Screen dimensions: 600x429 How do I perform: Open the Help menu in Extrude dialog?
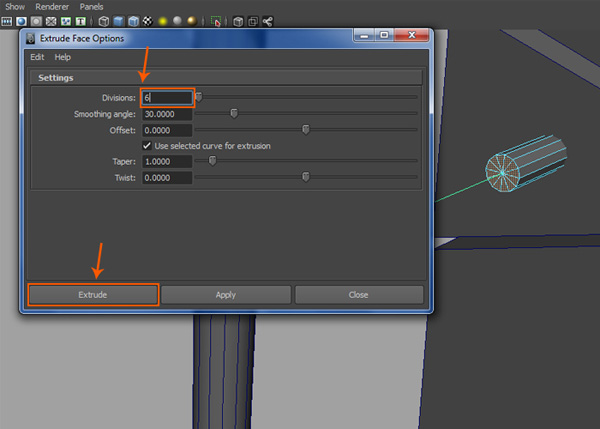pos(63,57)
